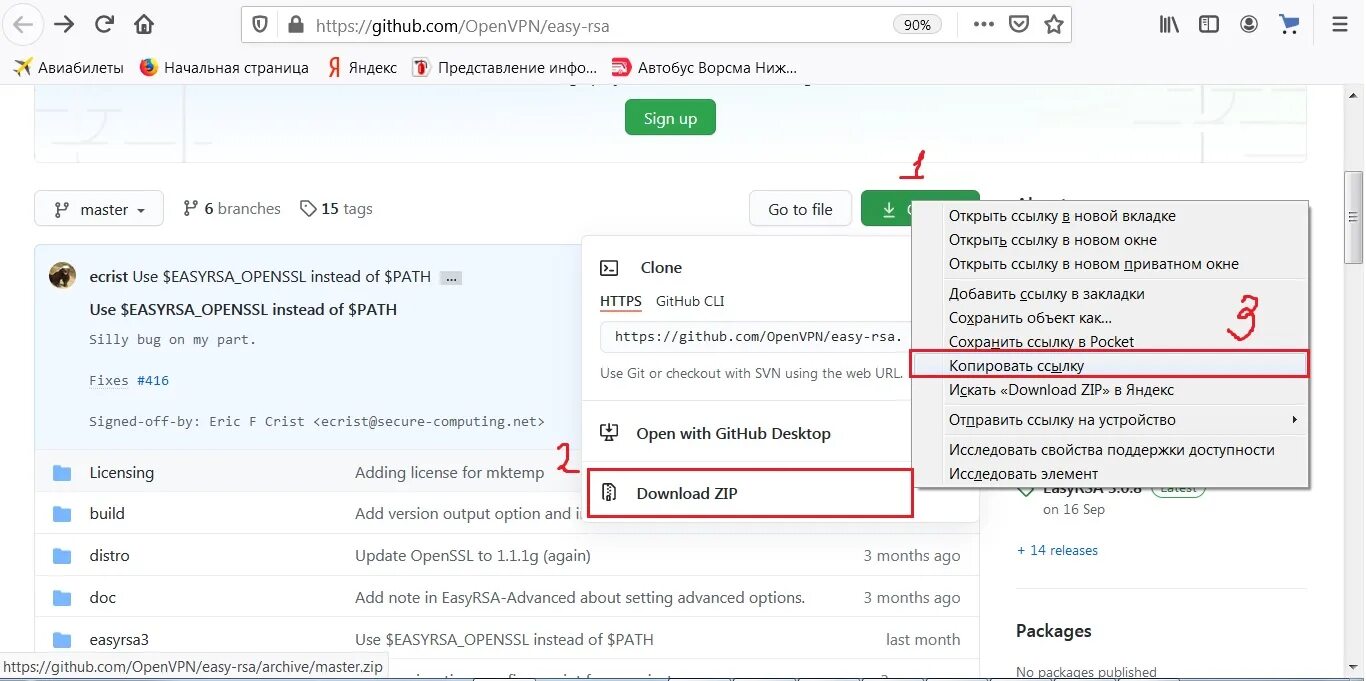
Task: Click the Licensing folder icon
Action: pos(62,473)
